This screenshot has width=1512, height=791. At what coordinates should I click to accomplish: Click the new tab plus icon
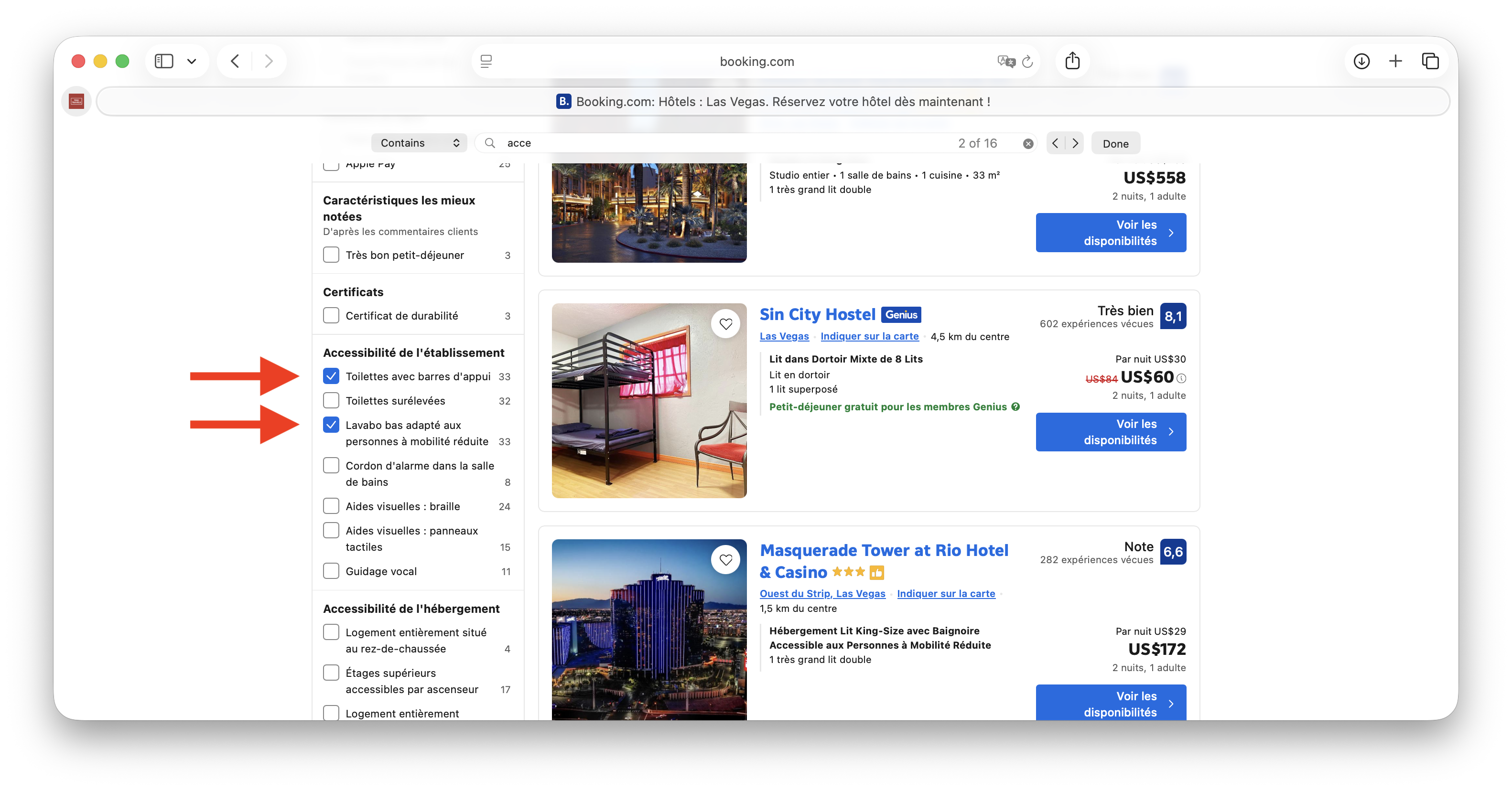1395,61
